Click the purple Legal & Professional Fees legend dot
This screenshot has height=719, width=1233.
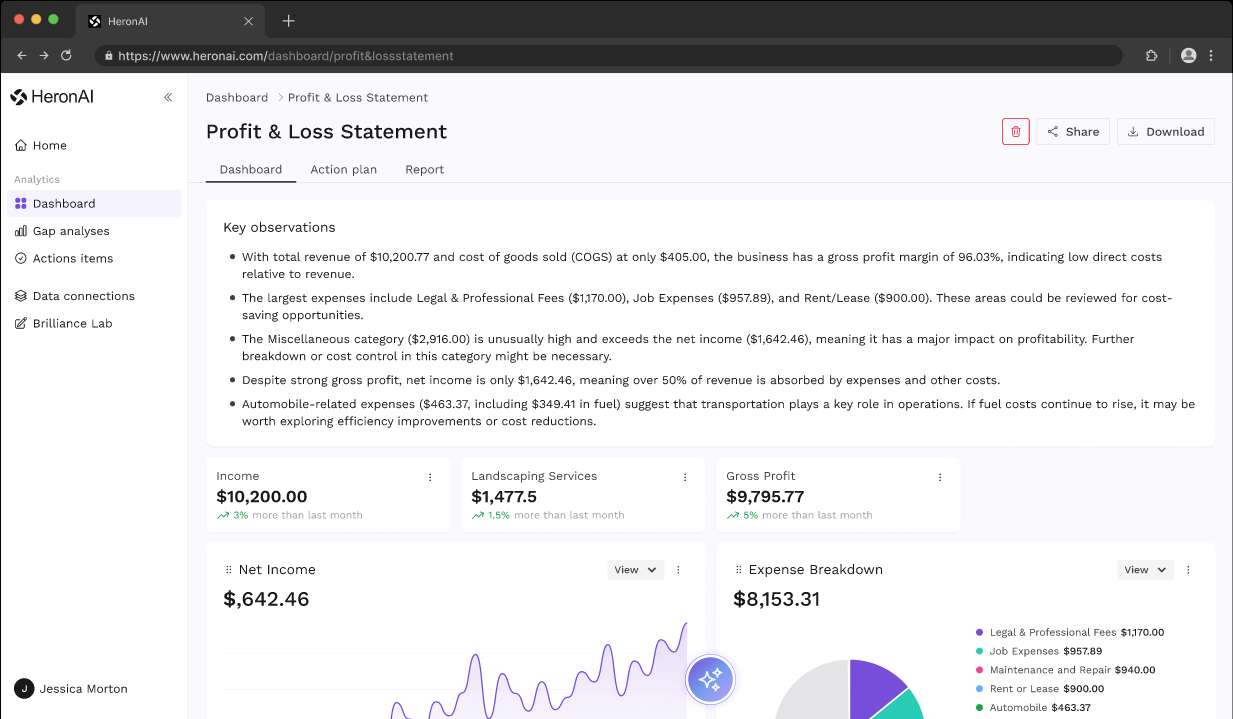(979, 632)
